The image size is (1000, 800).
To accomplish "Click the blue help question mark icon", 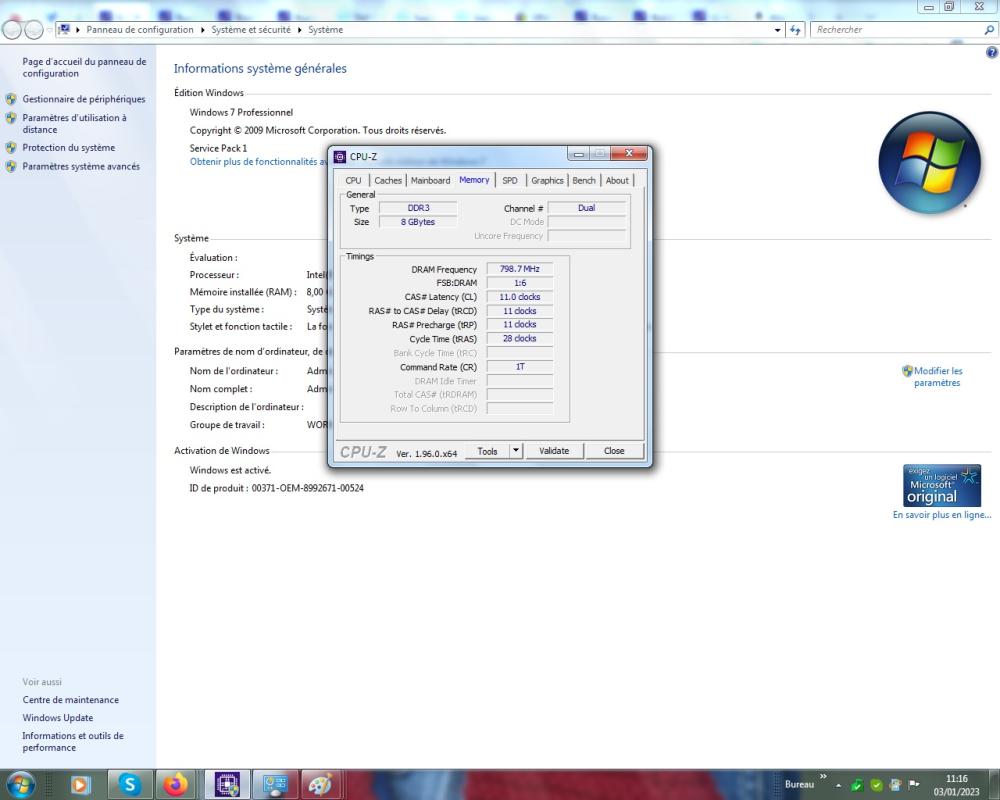I will coord(991,52).
